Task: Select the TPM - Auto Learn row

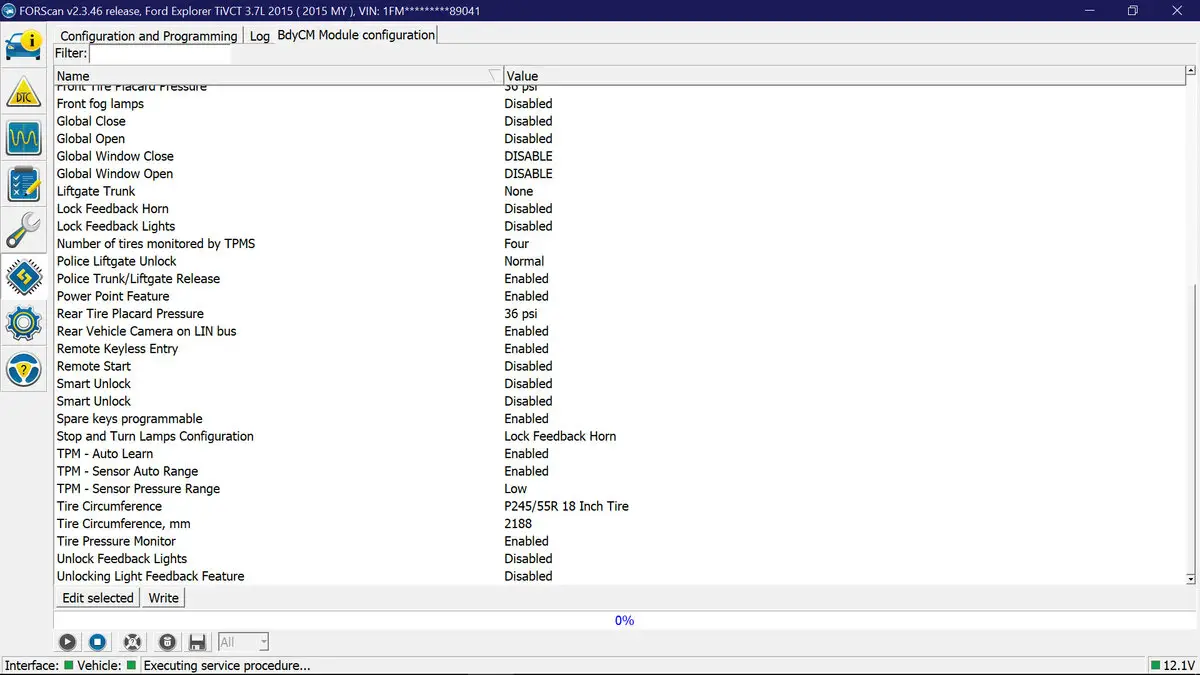Action: tap(618, 454)
